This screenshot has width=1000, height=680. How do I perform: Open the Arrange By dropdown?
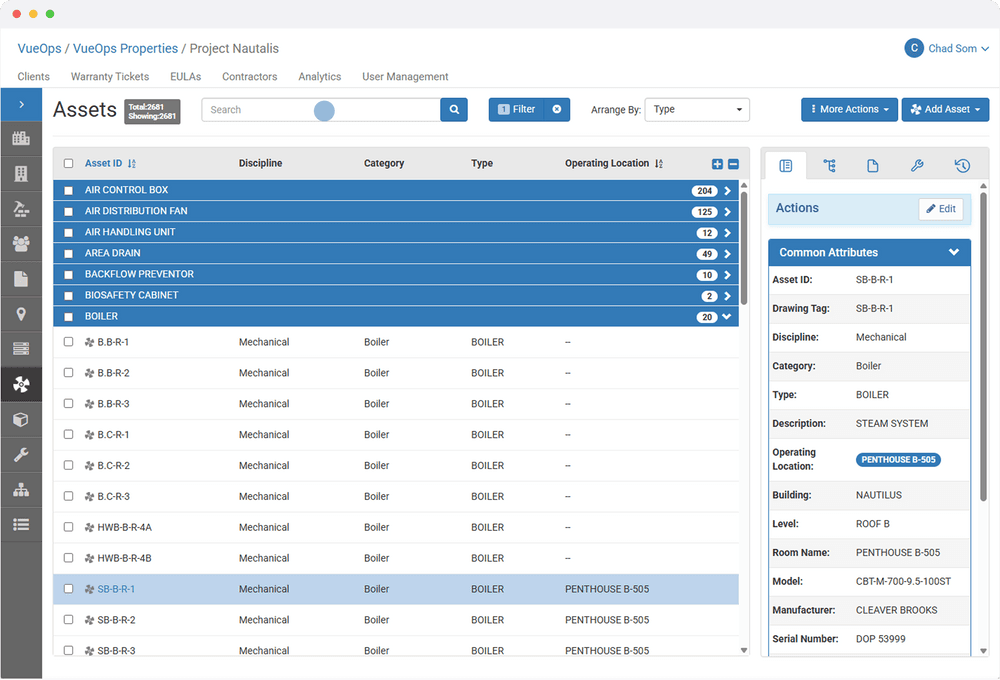pos(696,109)
